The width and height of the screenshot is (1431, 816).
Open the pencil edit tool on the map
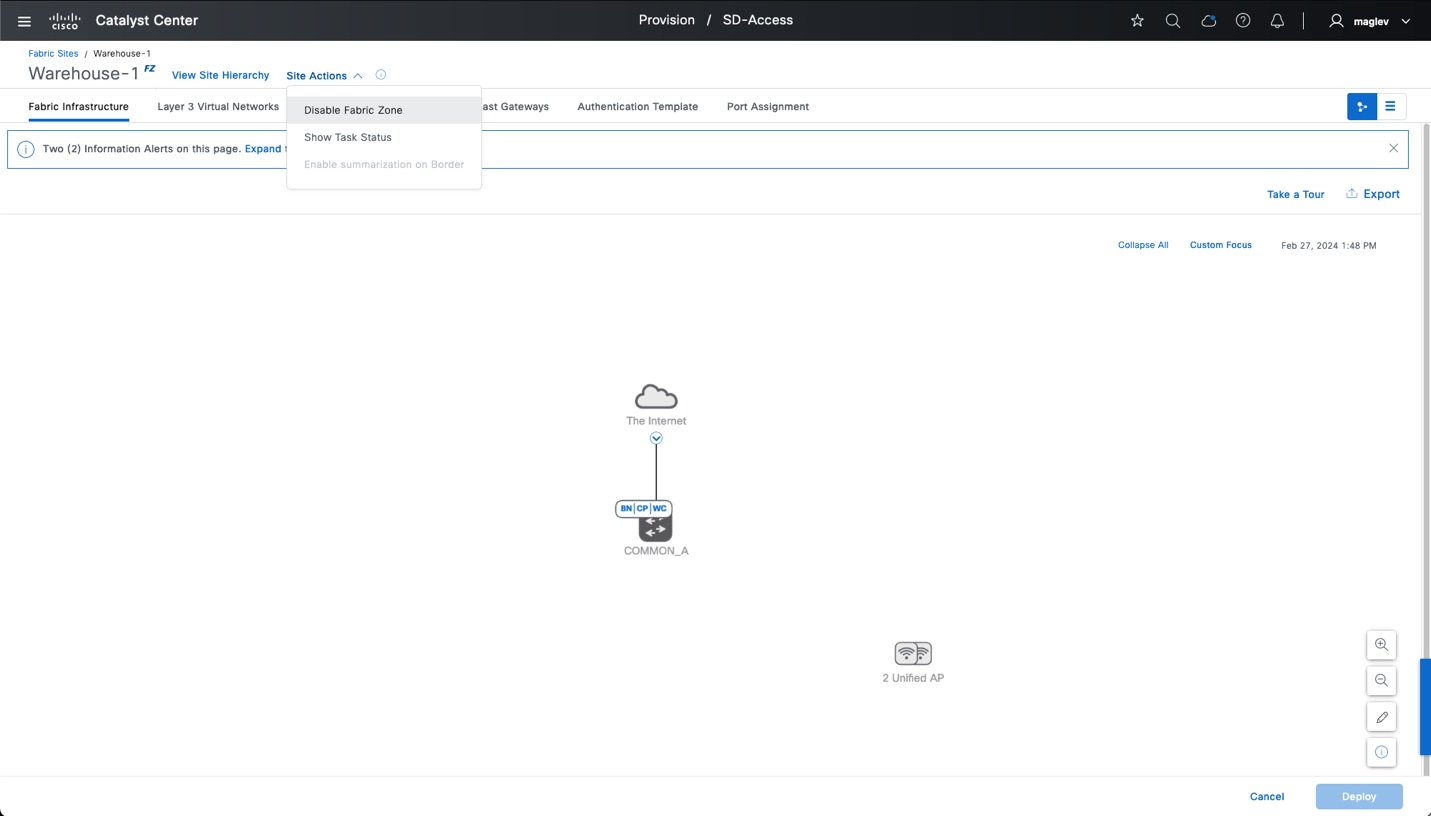(x=1381, y=717)
